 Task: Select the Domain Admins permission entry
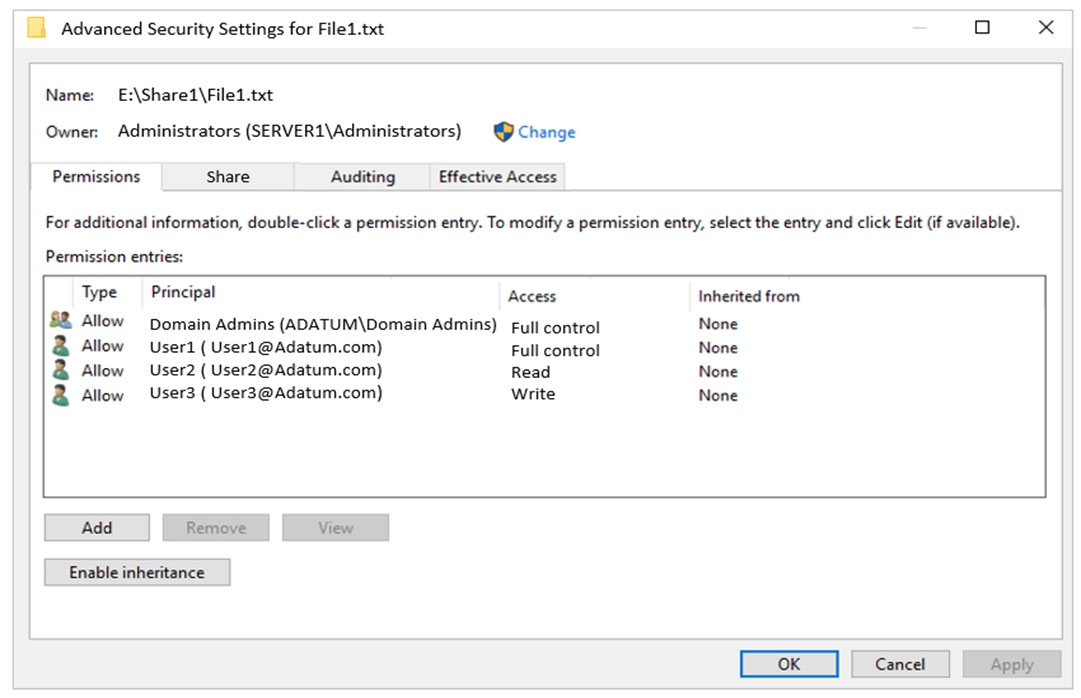click(323, 324)
